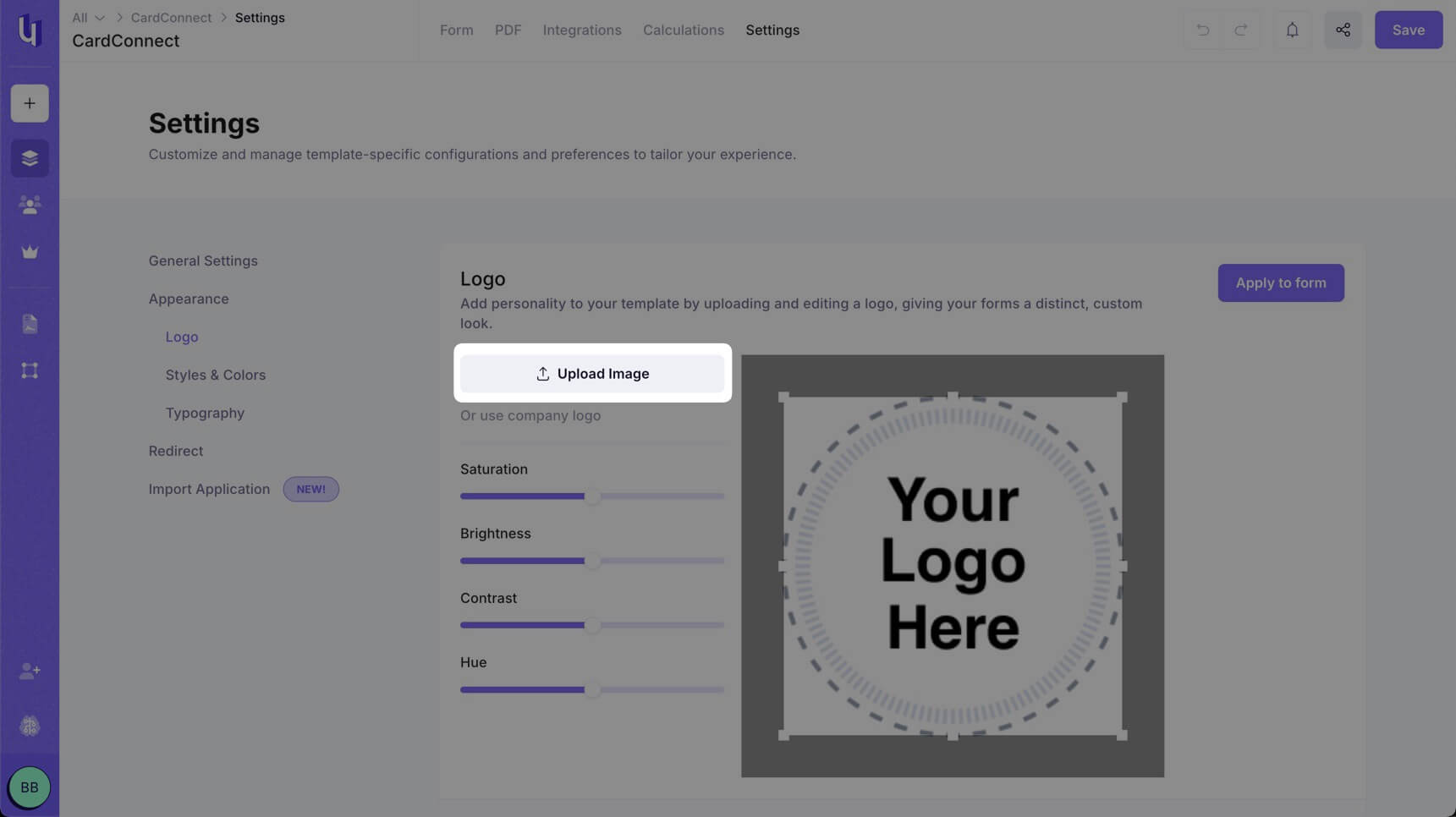The height and width of the screenshot is (817, 1456).
Task: Open the BB user avatar
Action: tap(30, 787)
